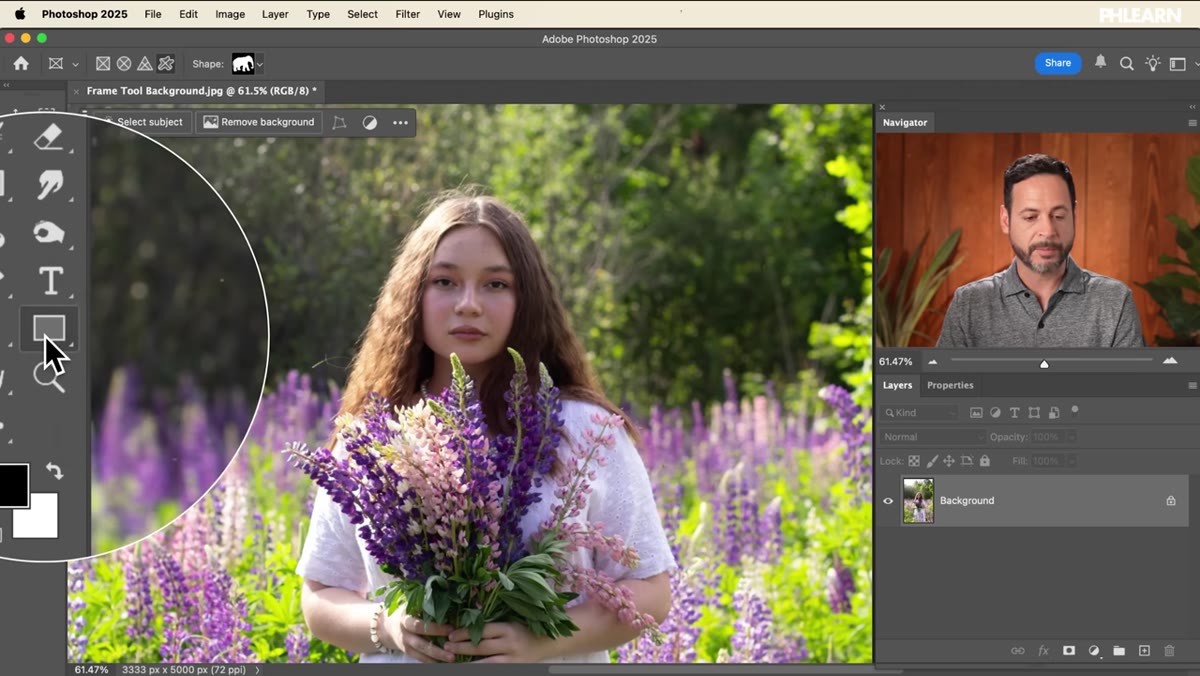
Task: Select the Zoom magnifier tool
Action: click(x=48, y=377)
